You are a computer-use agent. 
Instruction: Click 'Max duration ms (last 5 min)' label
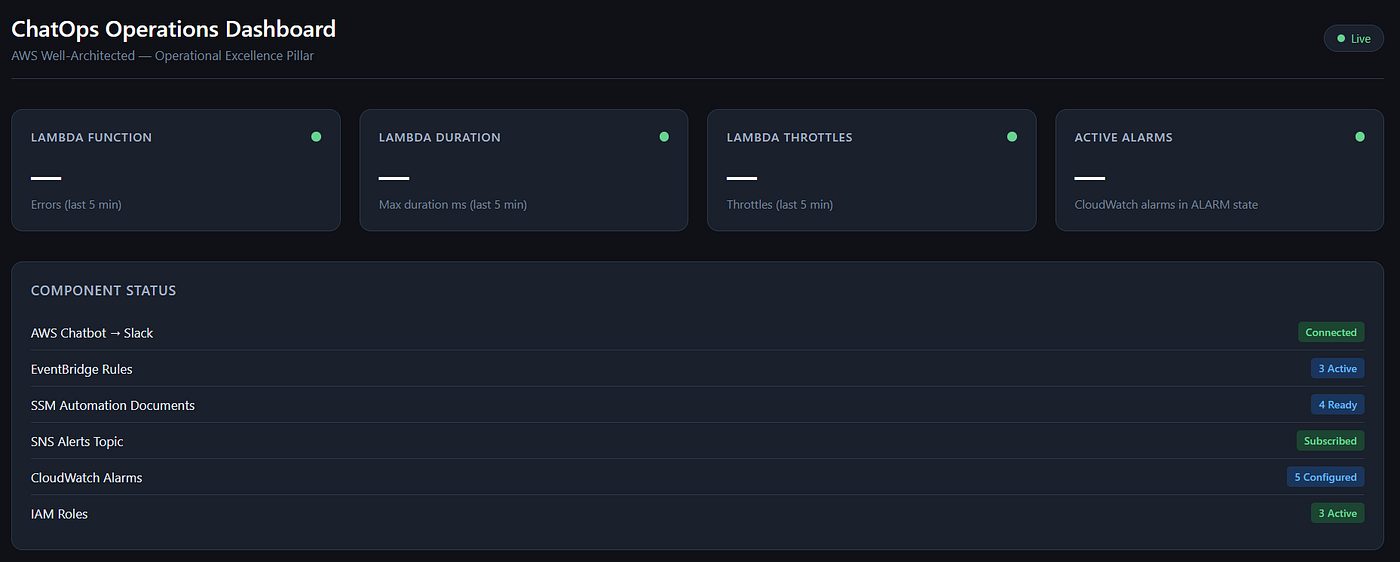point(453,205)
